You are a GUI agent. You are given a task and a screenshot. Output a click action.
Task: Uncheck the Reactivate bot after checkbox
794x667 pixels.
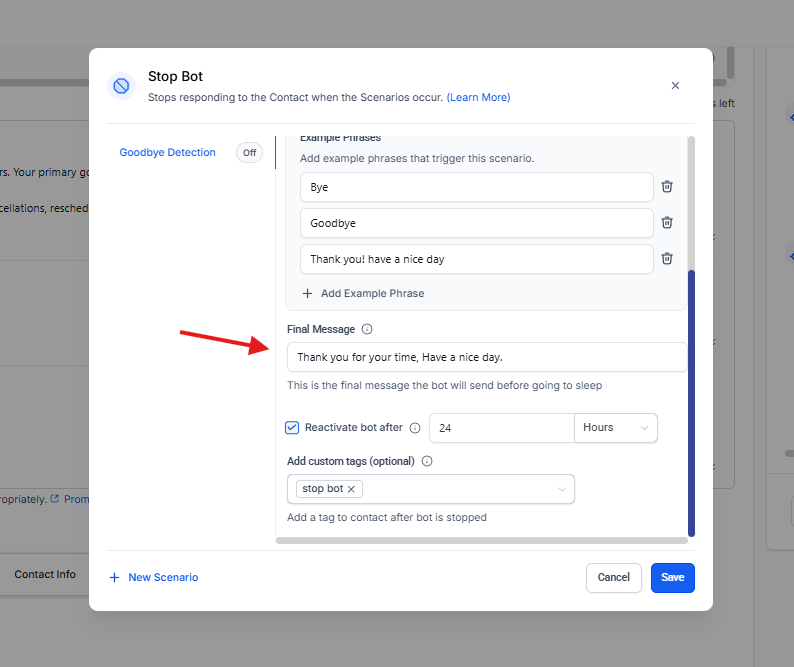pyautogui.click(x=292, y=428)
